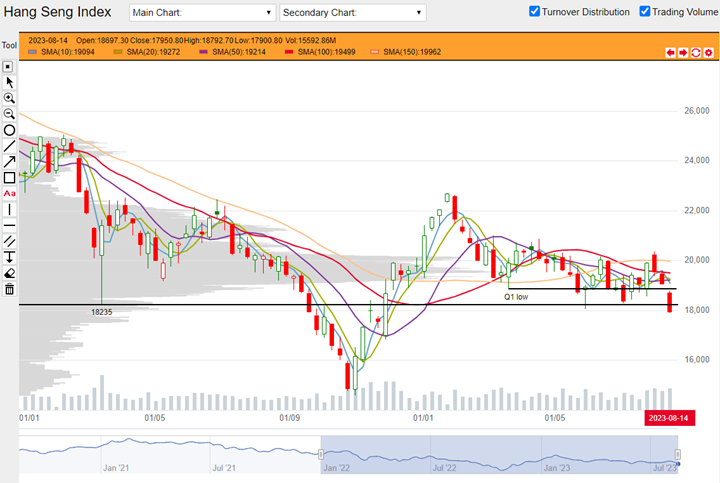Click the square-dot tool at top of toolbar
720x483 pixels.
pyautogui.click(x=8, y=67)
